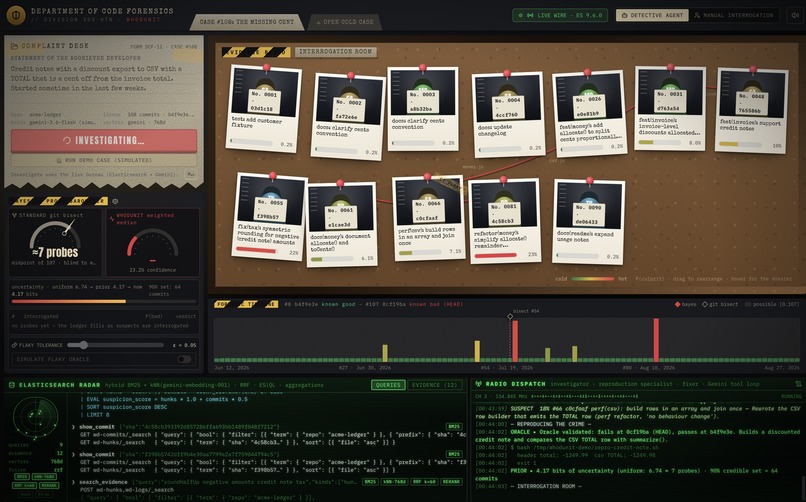Click the Investigating button
The width and height of the screenshot is (806, 502).
pyautogui.click(x=104, y=140)
